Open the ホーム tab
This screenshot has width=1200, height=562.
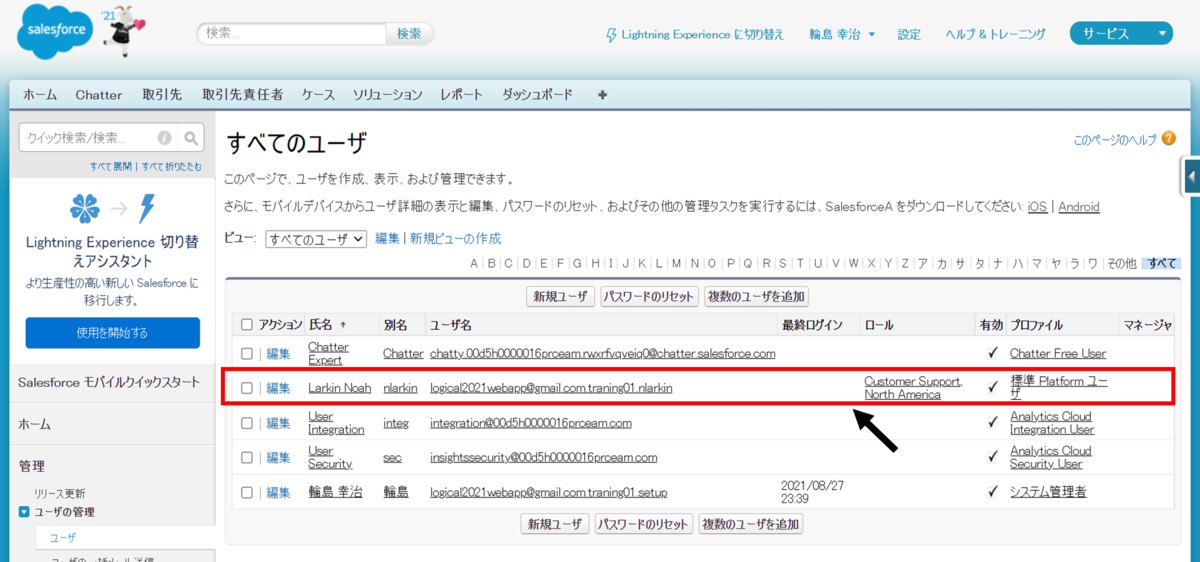[40, 95]
